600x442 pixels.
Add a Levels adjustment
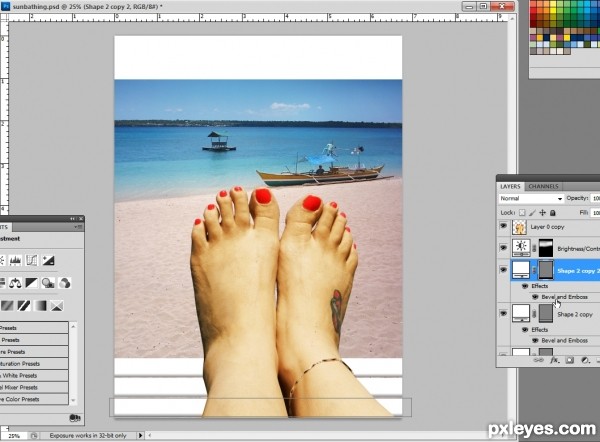click(15, 261)
